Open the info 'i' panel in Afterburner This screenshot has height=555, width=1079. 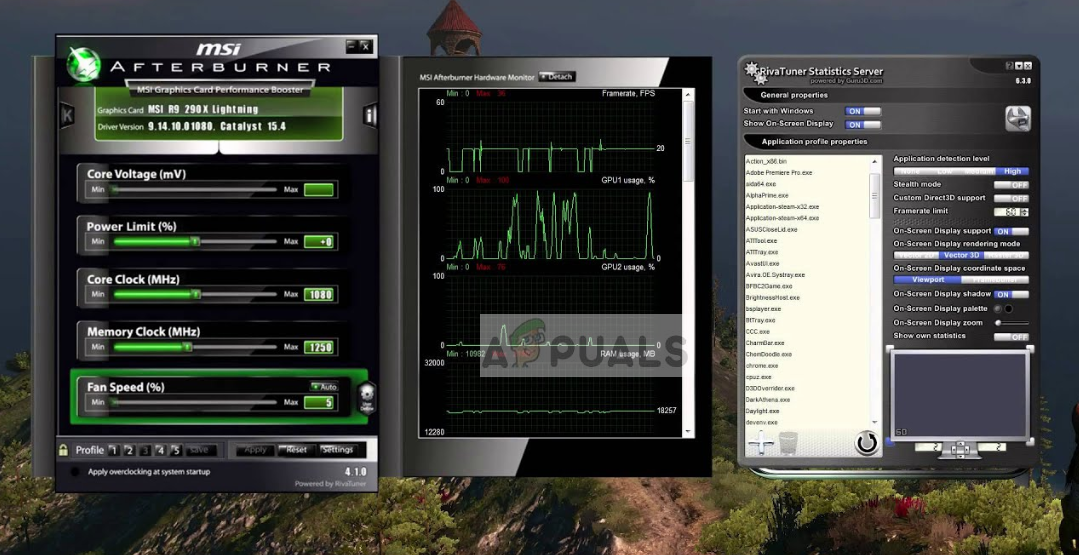point(370,116)
